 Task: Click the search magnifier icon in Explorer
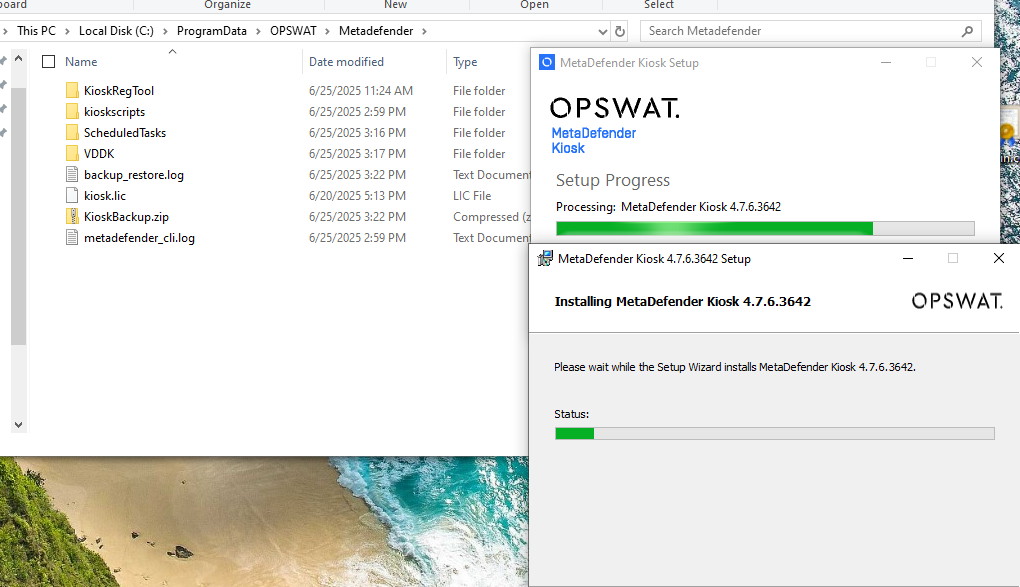point(967,31)
